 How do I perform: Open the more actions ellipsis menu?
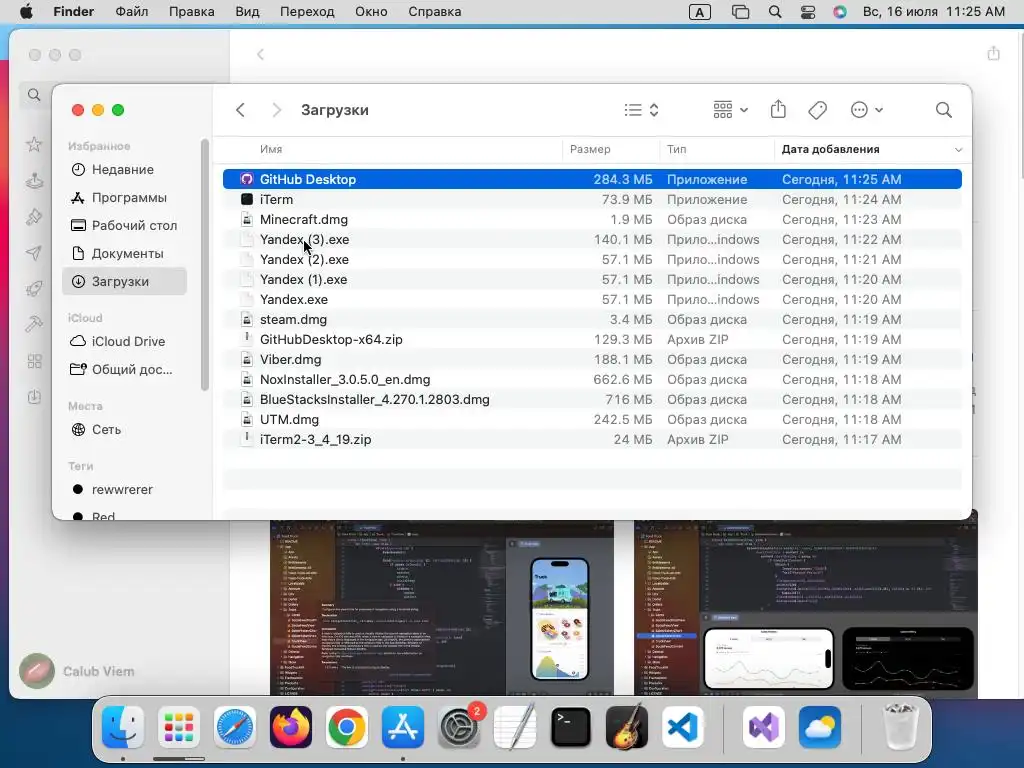click(x=867, y=110)
